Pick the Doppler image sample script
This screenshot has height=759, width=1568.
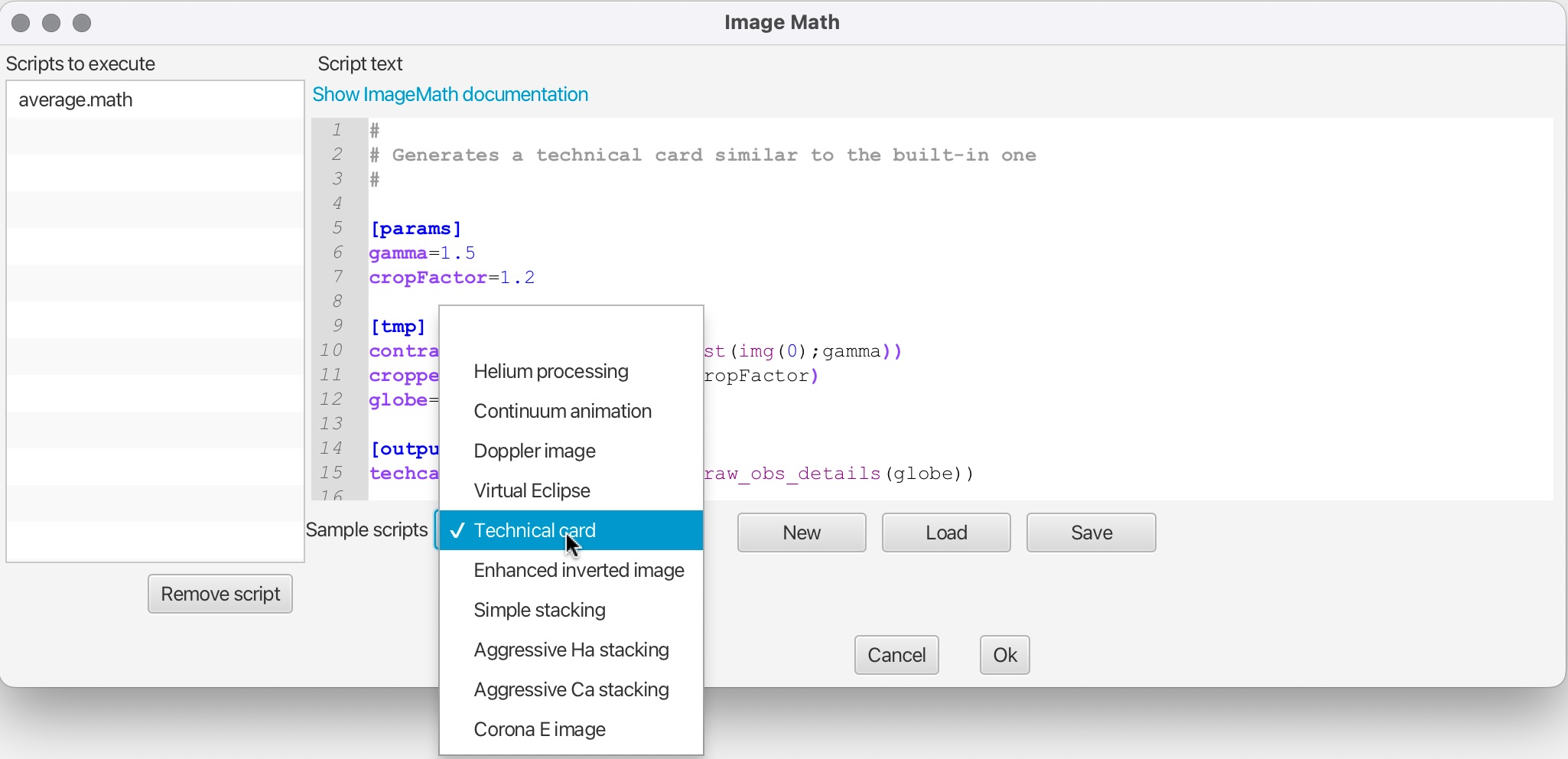(x=571, y=451)
